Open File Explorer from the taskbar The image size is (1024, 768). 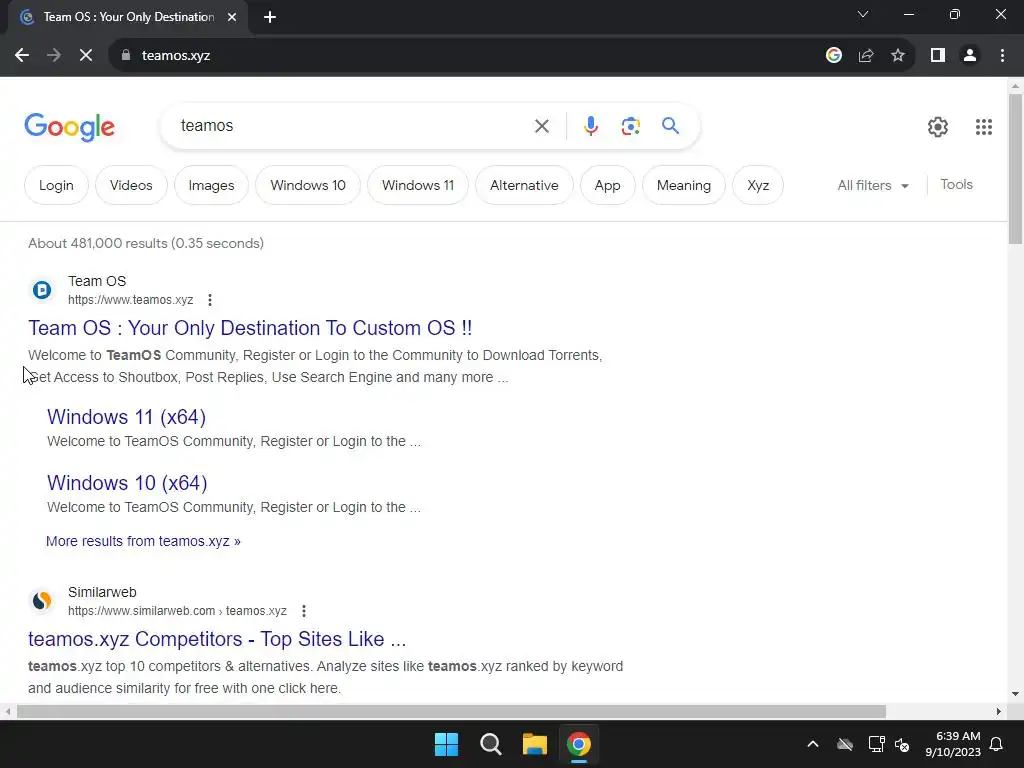[534, 744]
